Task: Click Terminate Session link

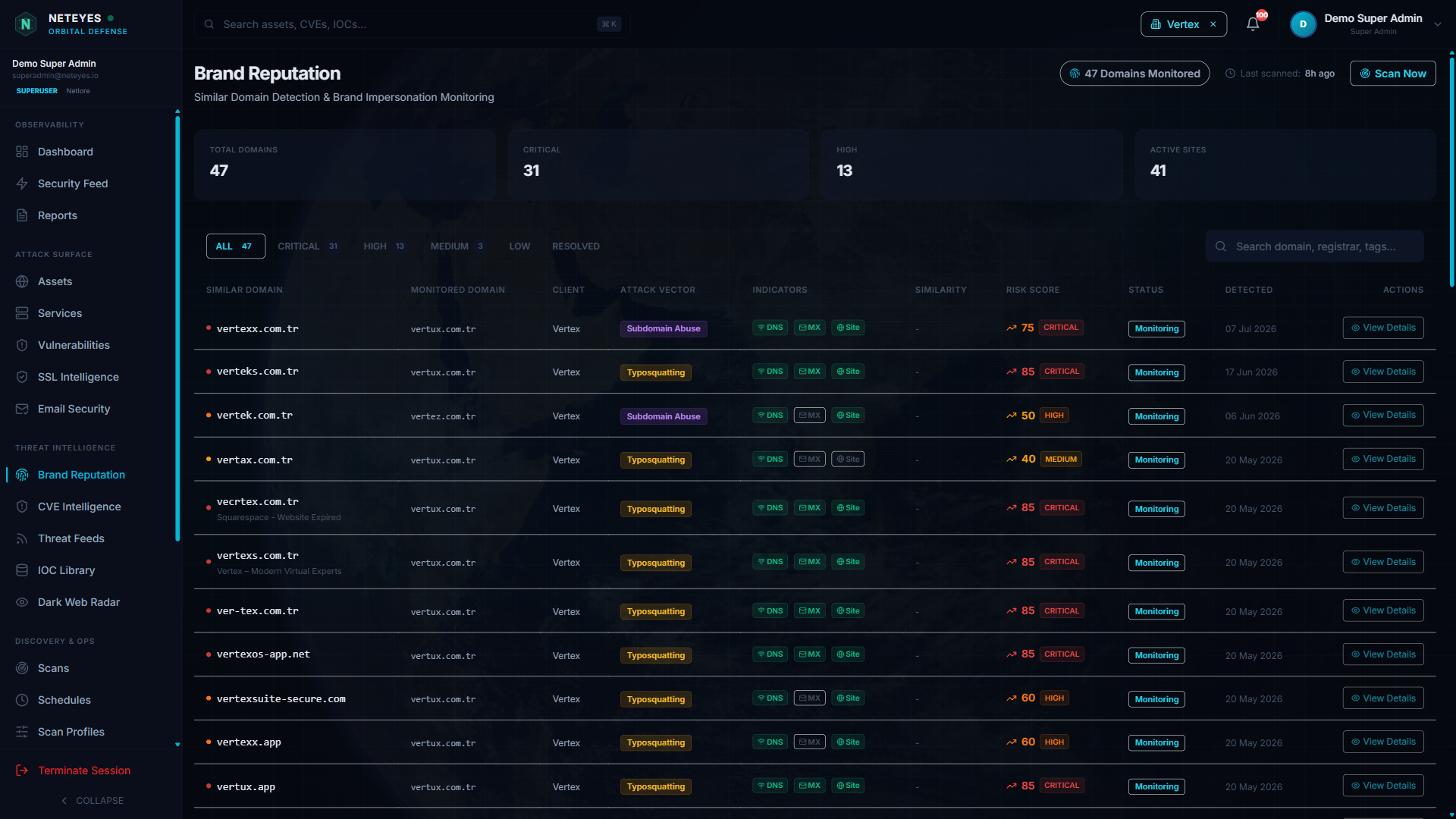Action: point(83,770)
